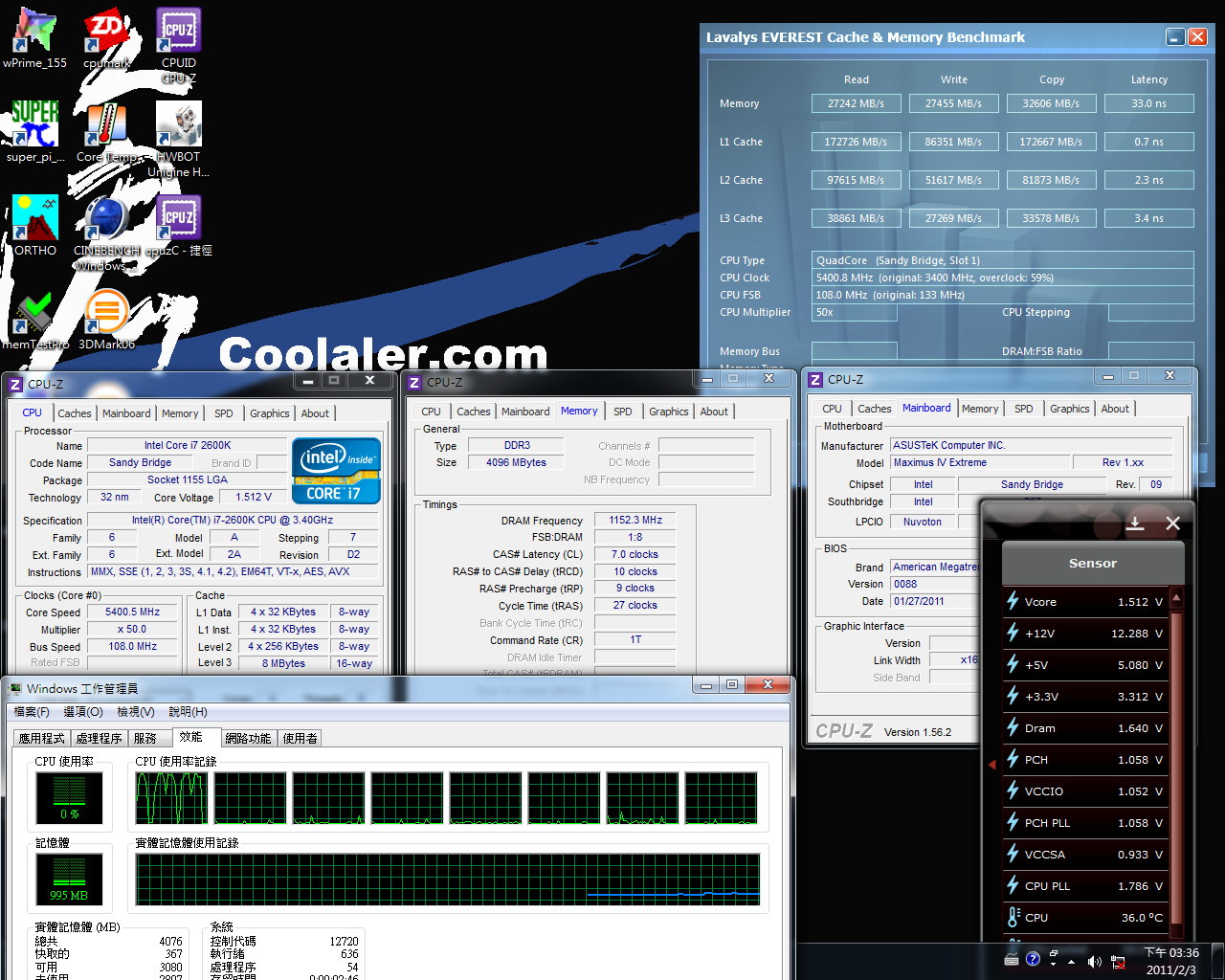The height and width of the screenshot is (980, 1225).
Task: Open 檢視(V) menu in Task Manager
Action: click(136, 712)
